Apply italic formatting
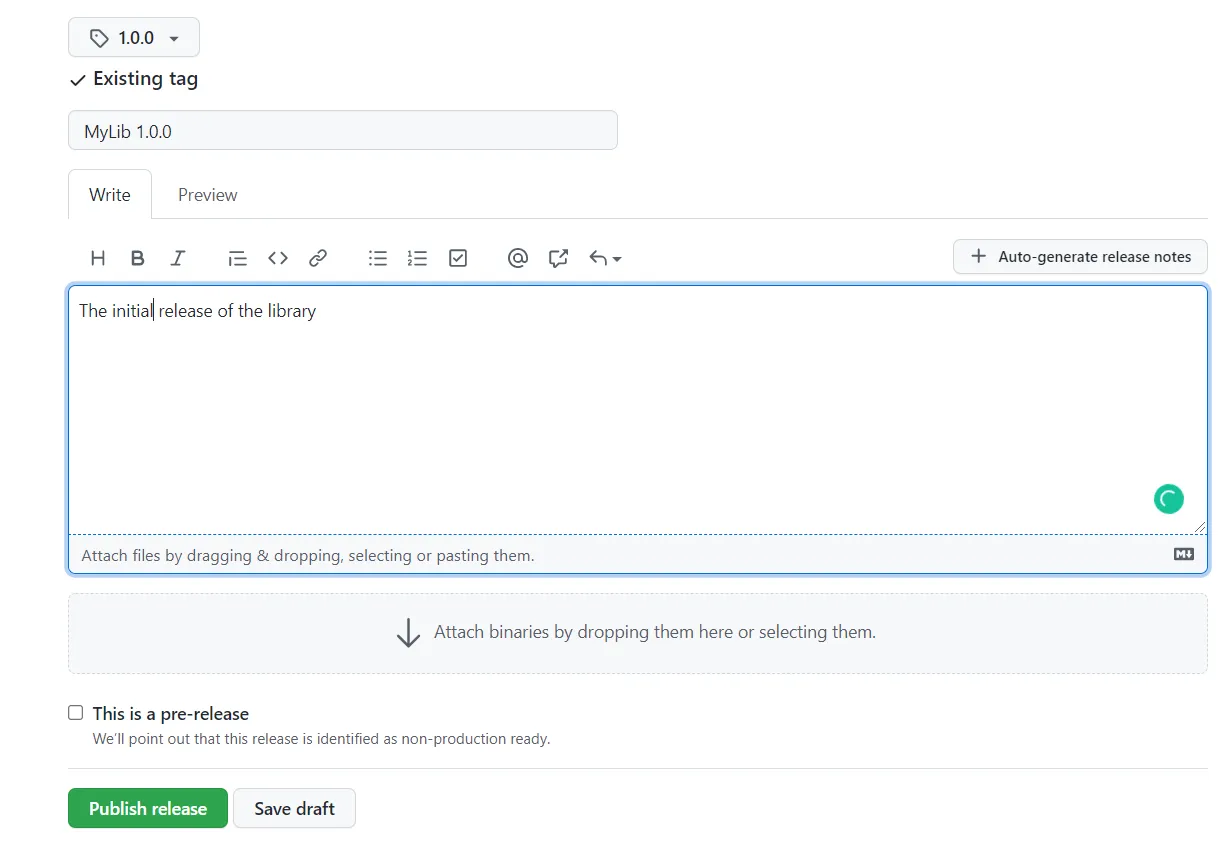The width and height of the screenshot is (1228, 842). click(x=178, y=258)
